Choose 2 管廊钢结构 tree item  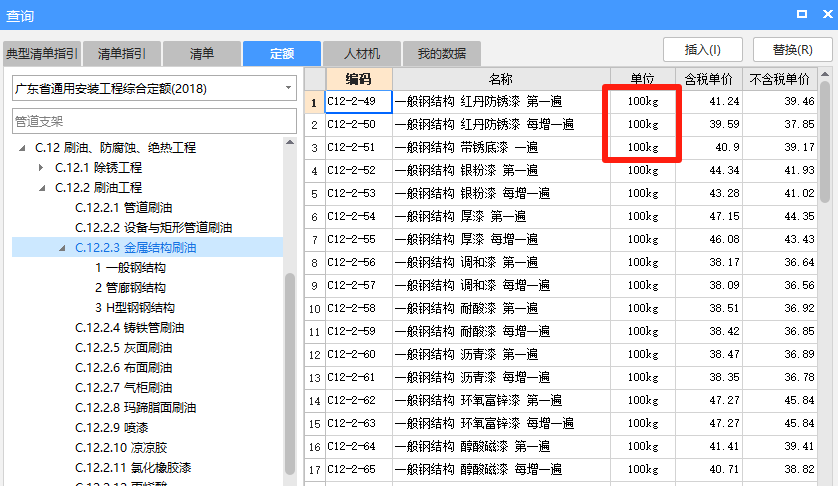[130, 288]
